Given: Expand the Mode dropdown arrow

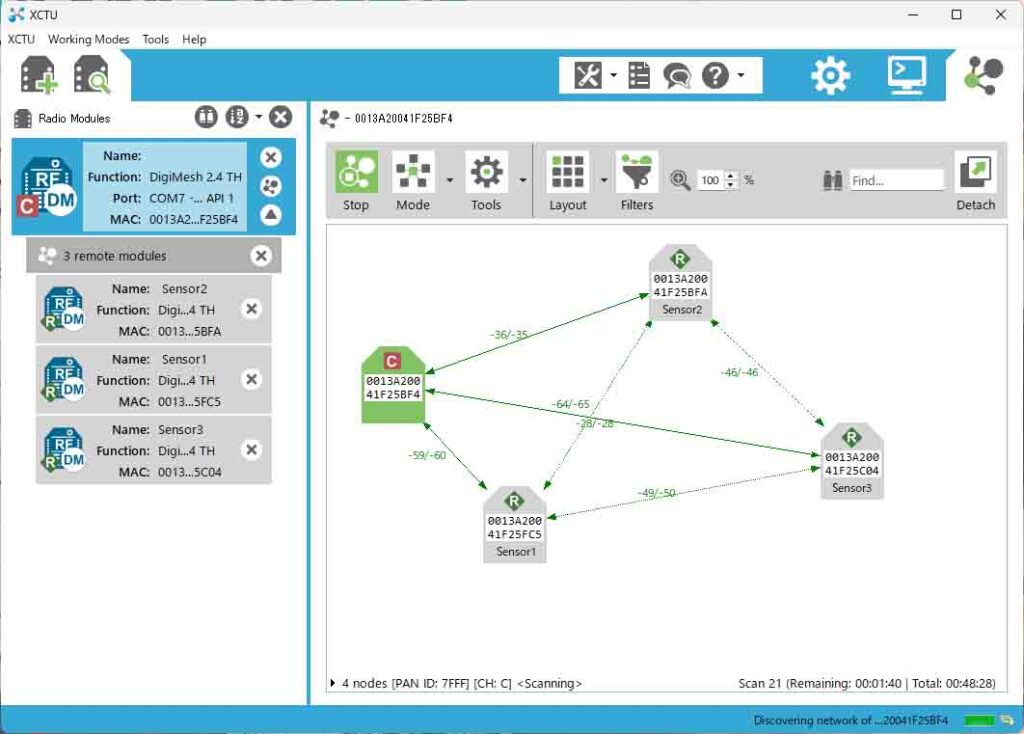Looking at the screenshot, I should point(449,180).
